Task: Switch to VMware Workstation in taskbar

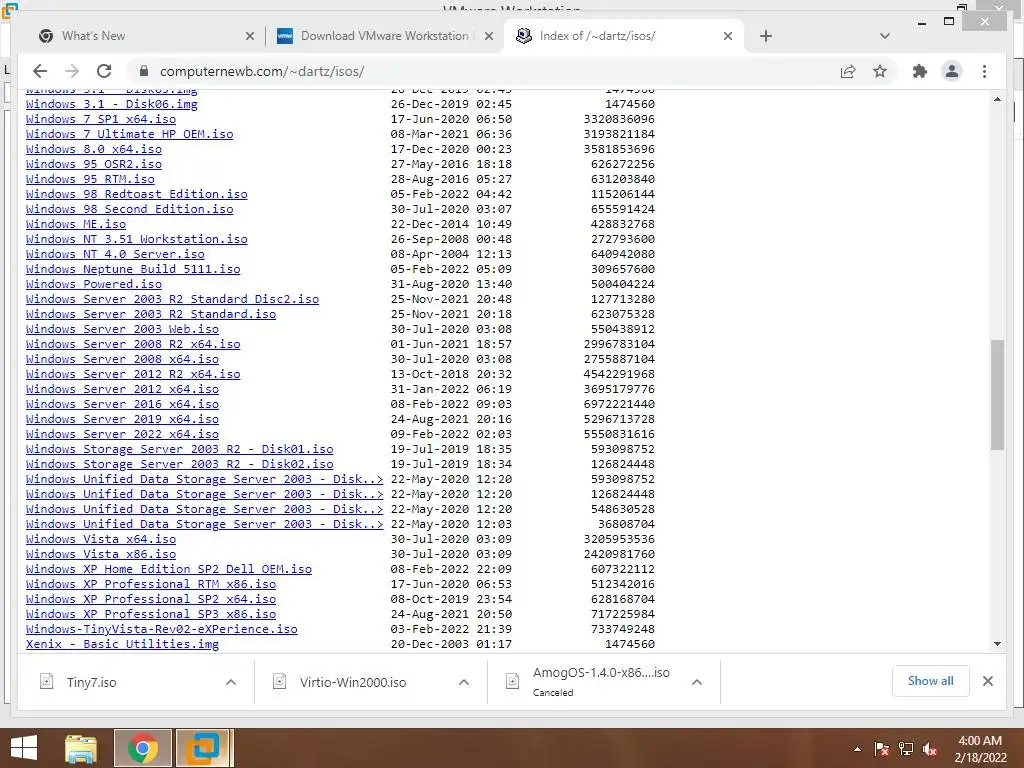Action: (x=204, y=748)
